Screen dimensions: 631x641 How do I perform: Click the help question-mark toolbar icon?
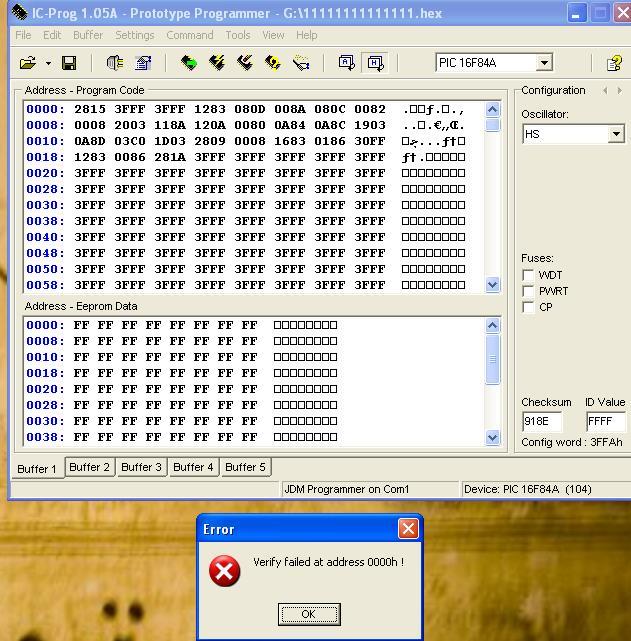point(614,63)
